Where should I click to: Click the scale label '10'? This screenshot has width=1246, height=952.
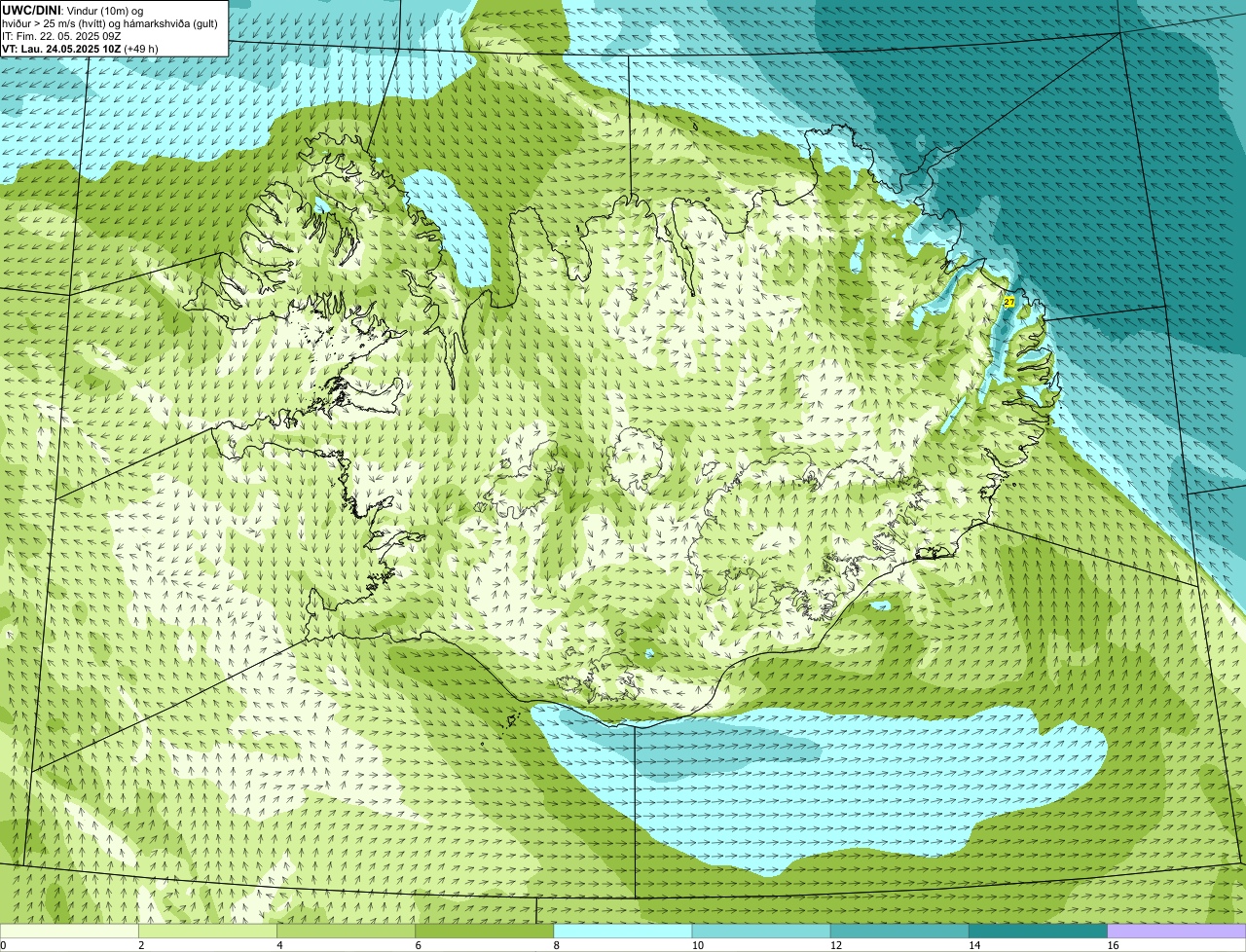698,945
